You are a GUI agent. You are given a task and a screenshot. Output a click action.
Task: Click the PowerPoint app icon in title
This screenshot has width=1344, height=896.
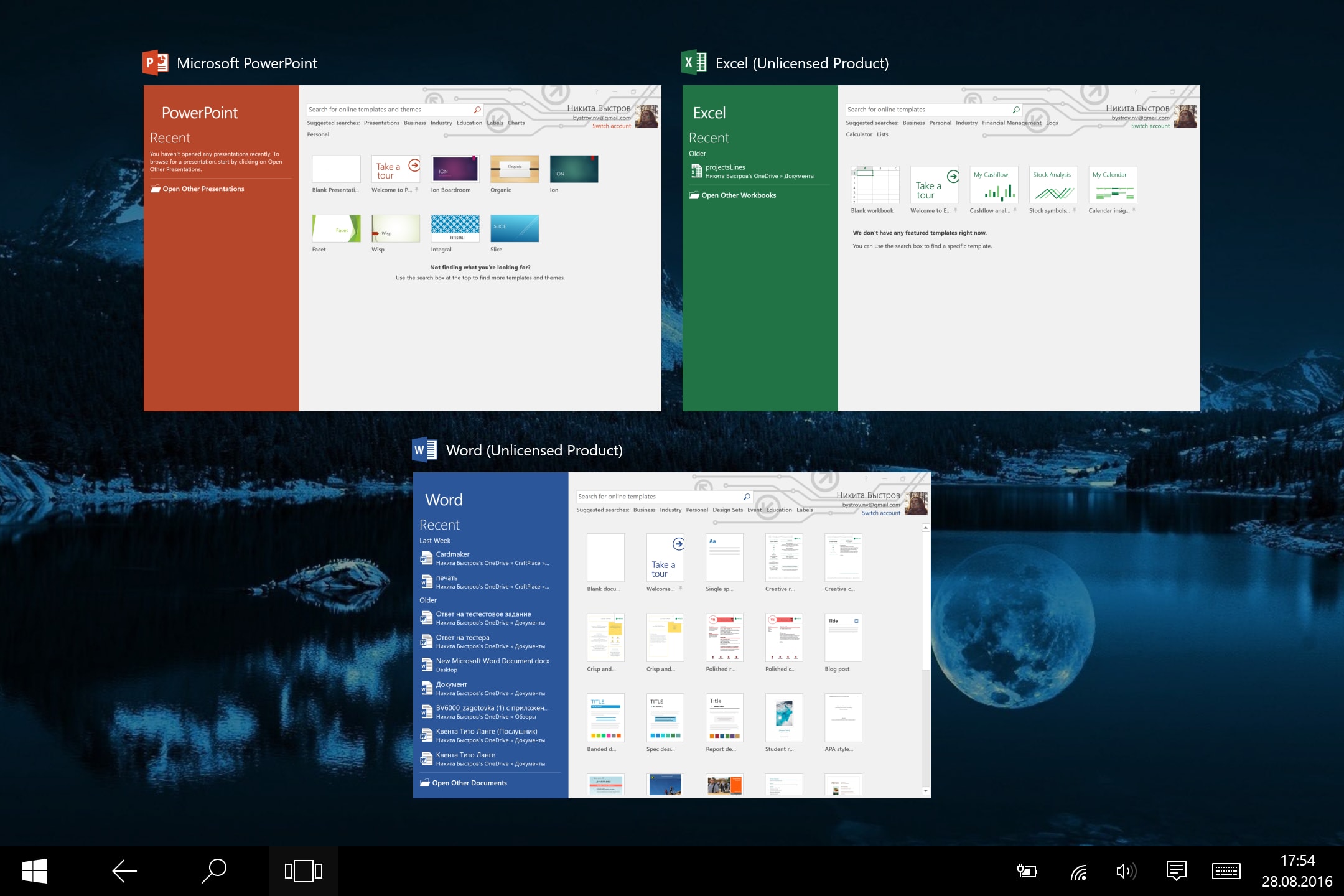tap(156, 63)
